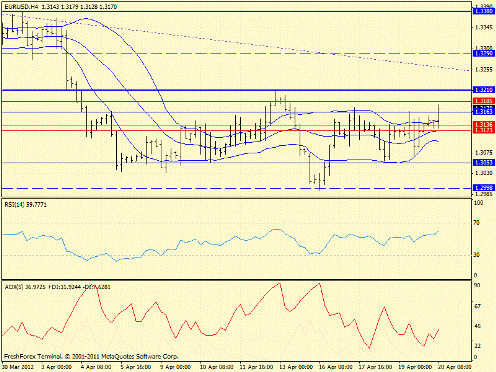Click the 1.3255 price scale value
This screenshot has height=372, width=496.
pyautogui.click(x=484, y=70)
